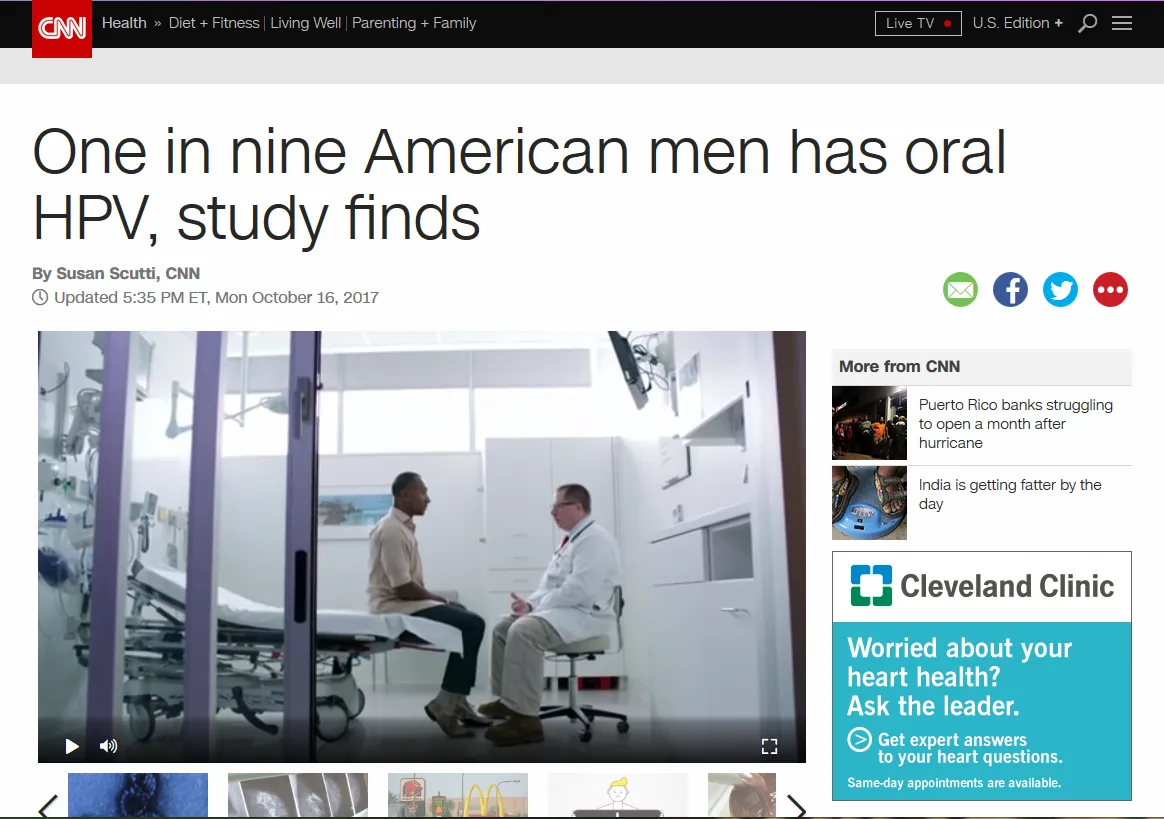Open Diet + Fitness section
Image resolution: width=1164 pixels, height=819 pixels.
click(x=214, y=23)
